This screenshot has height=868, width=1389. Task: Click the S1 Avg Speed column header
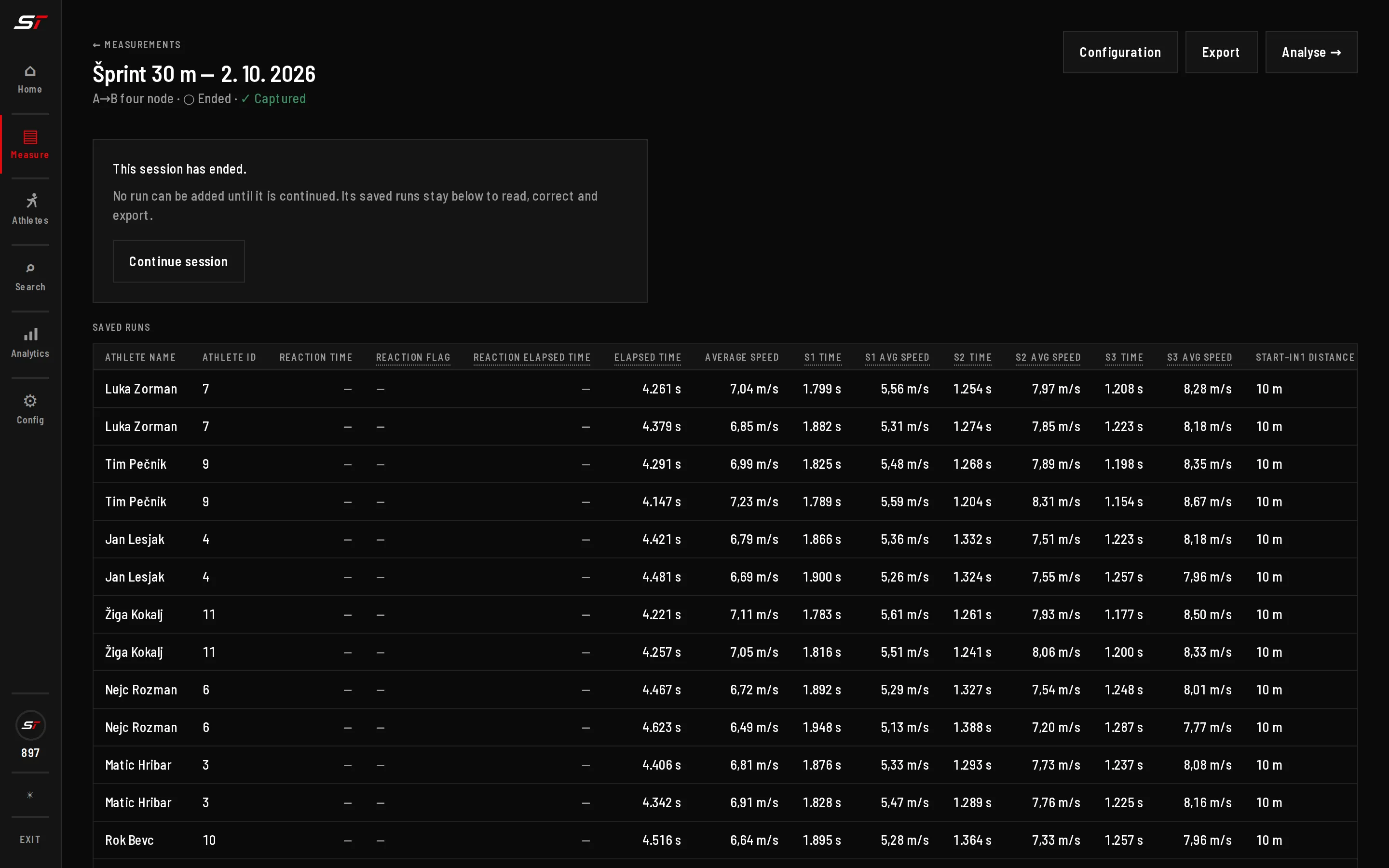pos(897,357)
